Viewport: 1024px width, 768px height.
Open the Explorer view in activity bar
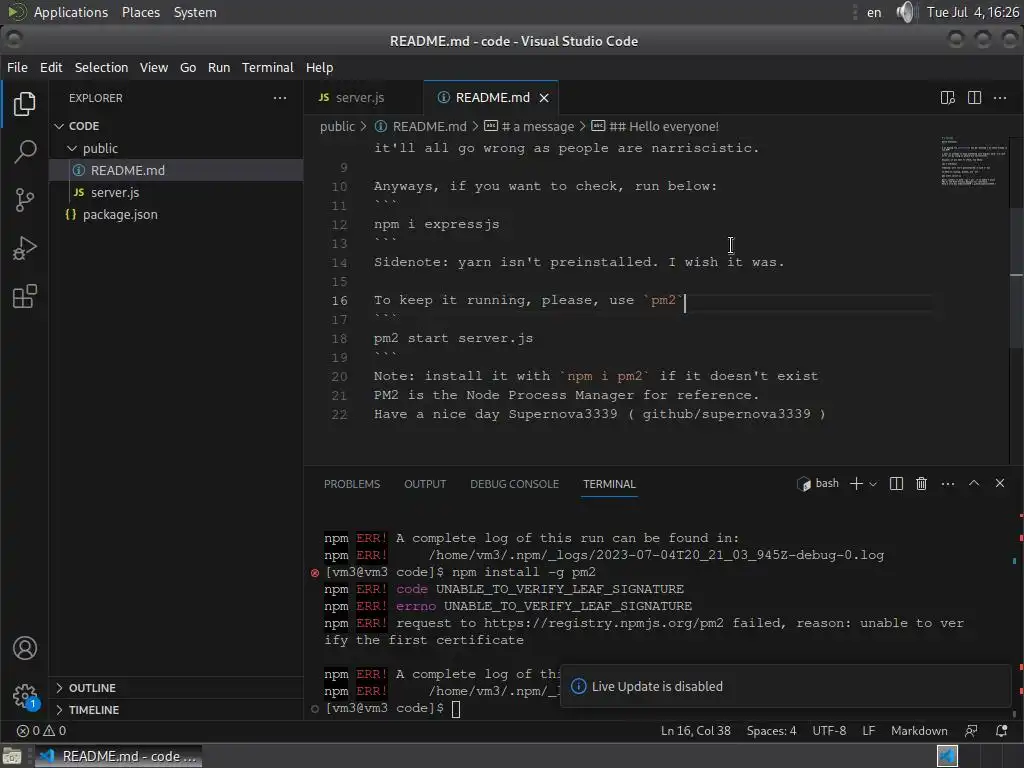tap(24, 104)
